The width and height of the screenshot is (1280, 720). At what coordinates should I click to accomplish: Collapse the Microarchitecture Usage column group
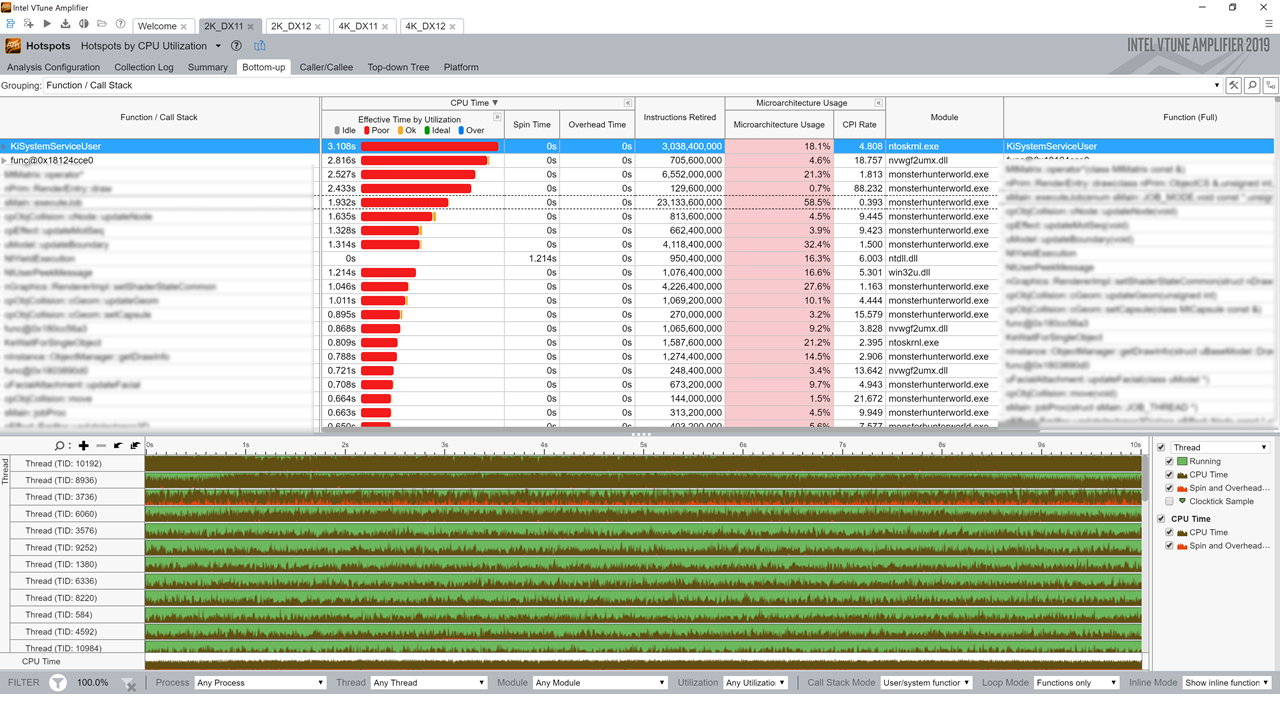point(879,103)
